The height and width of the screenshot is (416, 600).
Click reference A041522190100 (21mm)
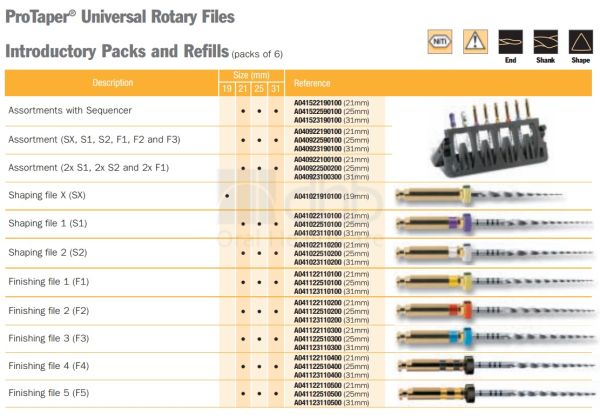coord(331,103)
